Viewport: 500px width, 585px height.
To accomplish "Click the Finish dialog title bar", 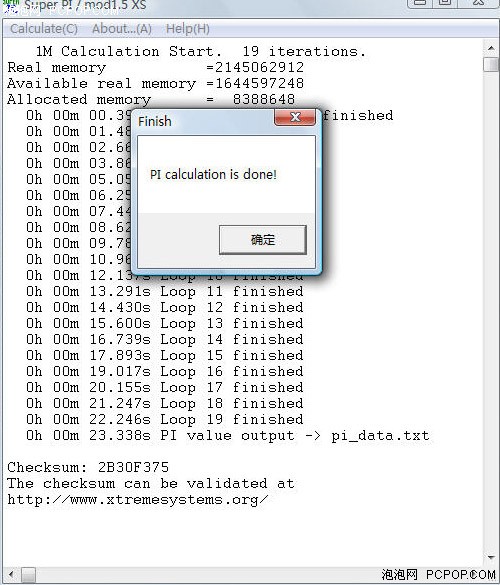I will click(x=205, y=121).
